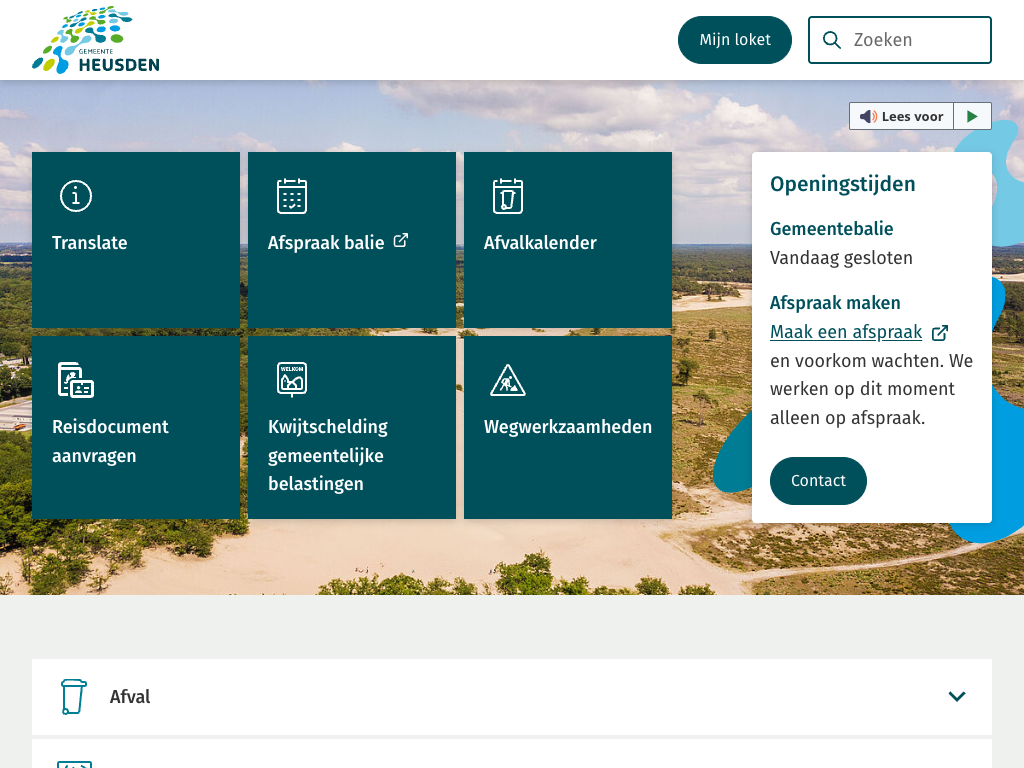Click the Contact button
This screenshot has height=768, width=1024.
click(x=818, y=481)
